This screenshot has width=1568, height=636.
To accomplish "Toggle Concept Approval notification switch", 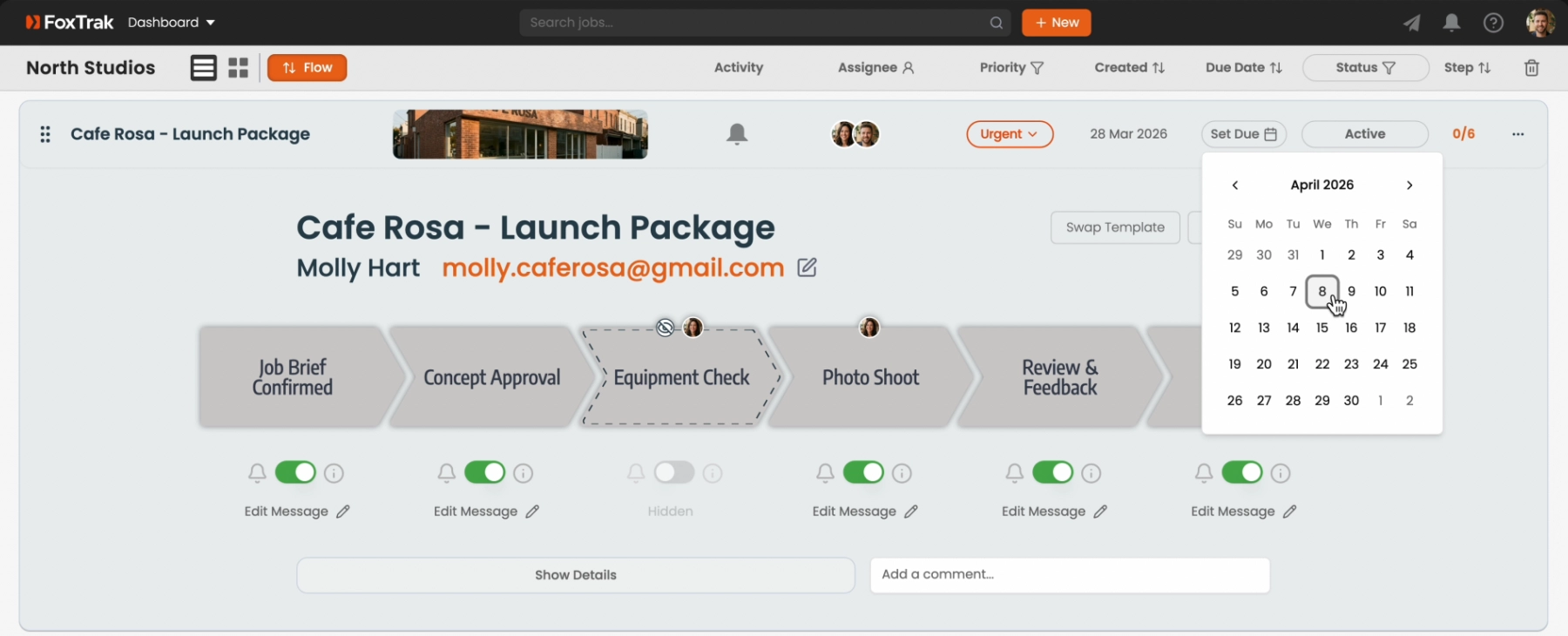I will click(485, 473).
